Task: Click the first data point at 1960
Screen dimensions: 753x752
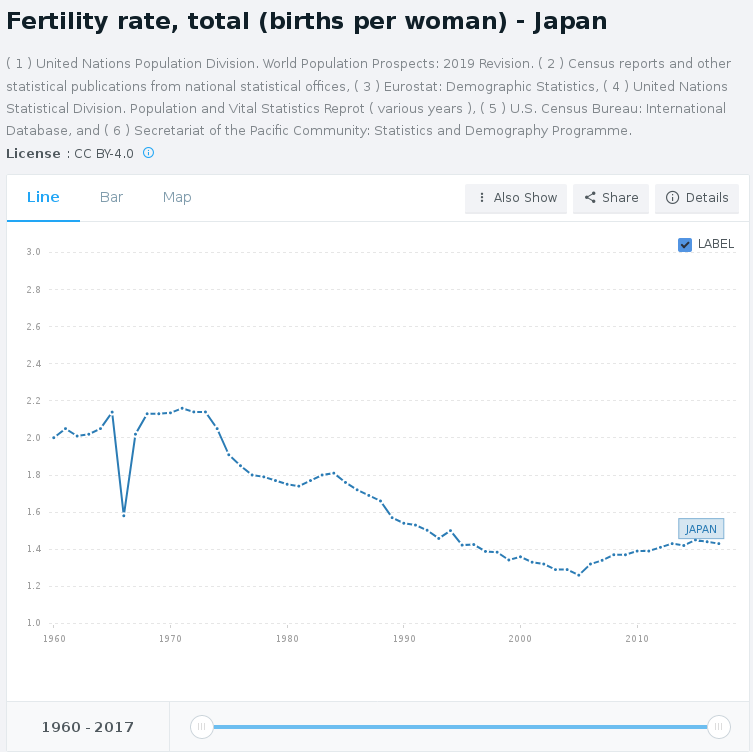Action: tap(54, 437)
